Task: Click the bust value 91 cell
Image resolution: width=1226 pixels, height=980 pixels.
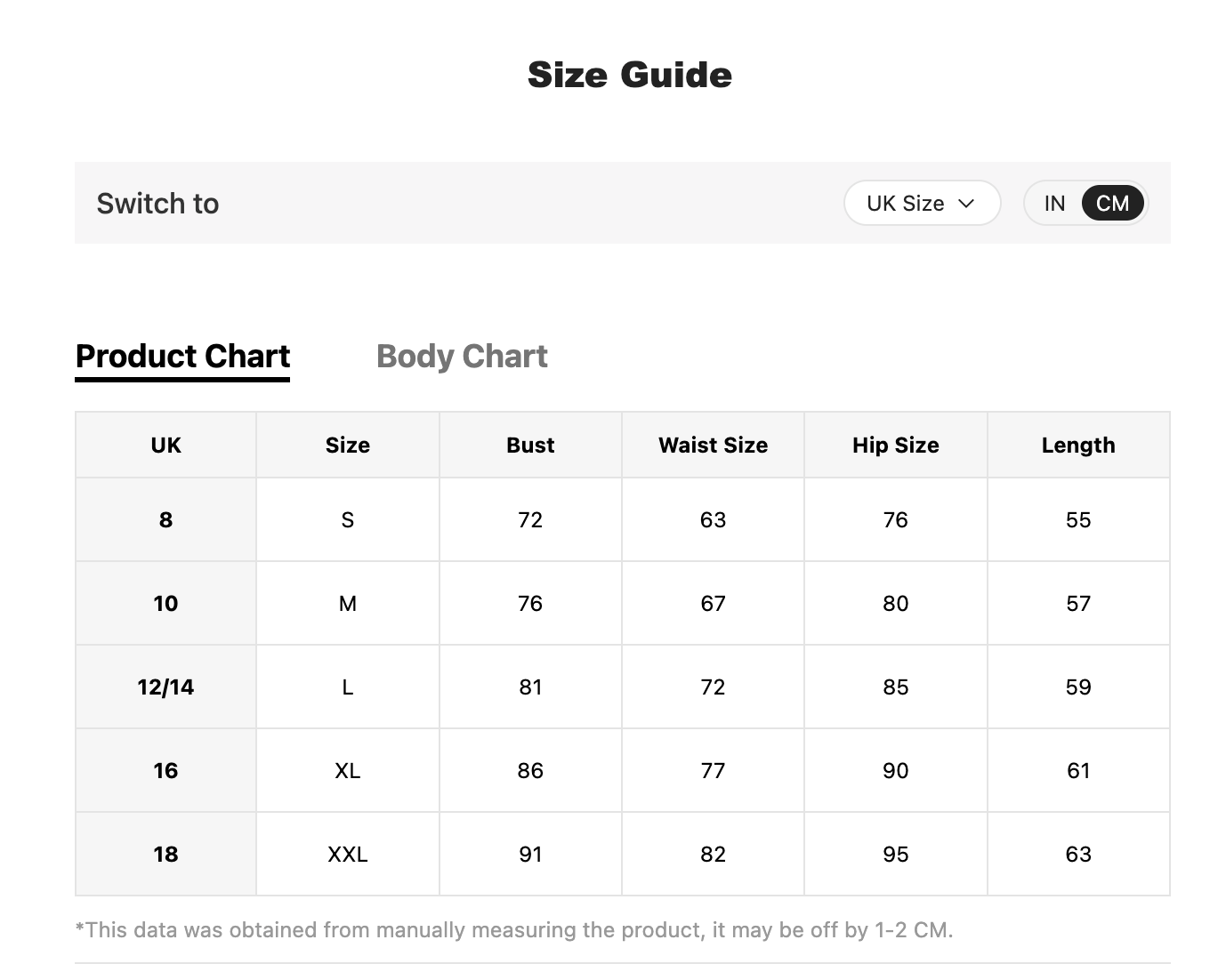Action: pyautogui.click(x=530, y=854)
